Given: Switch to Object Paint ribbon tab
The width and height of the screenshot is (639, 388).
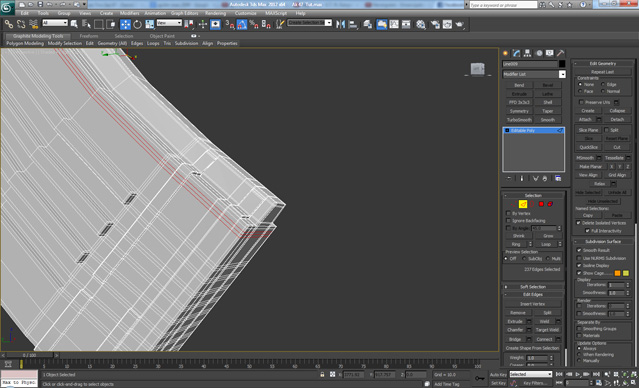Looking at the screenshot, I should [162, 36].
